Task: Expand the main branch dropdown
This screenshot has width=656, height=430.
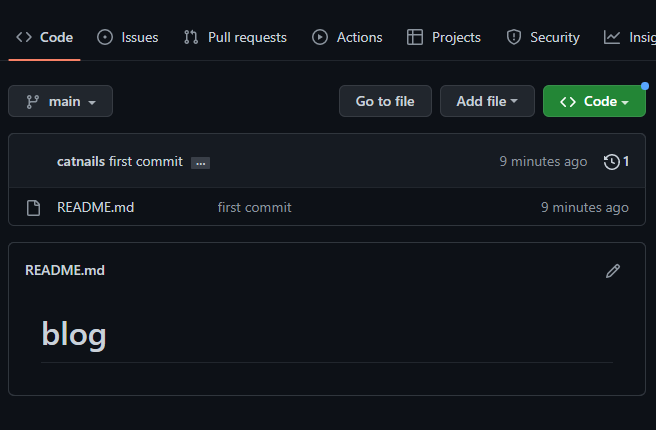Action: (x=60, y=101)
